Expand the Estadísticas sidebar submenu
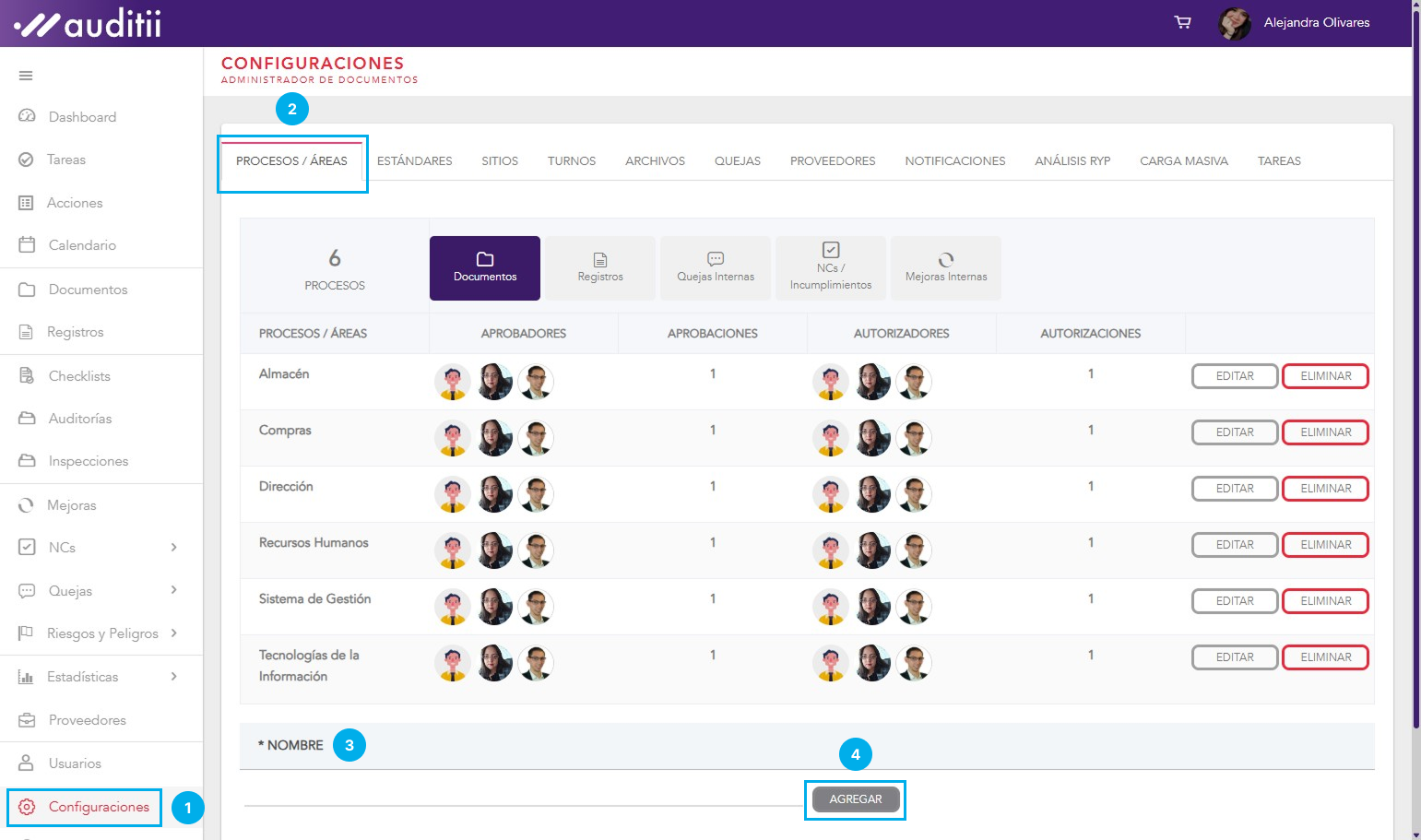The image size is (1421, 840). 173,677
